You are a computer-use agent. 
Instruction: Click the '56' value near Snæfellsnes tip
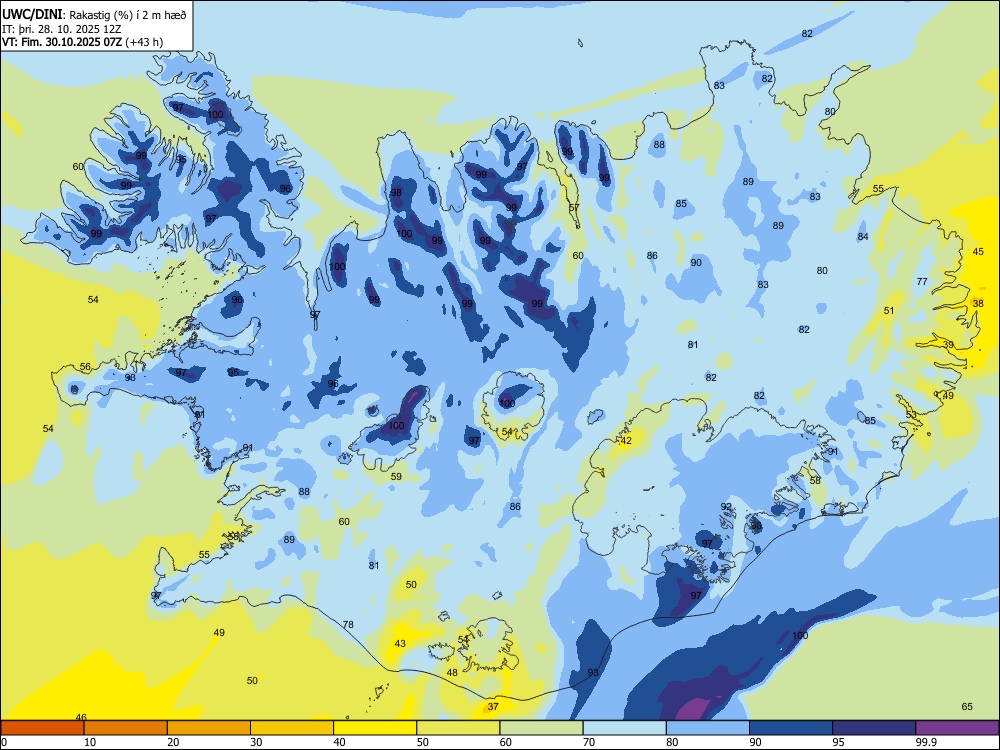click(85, 367)
